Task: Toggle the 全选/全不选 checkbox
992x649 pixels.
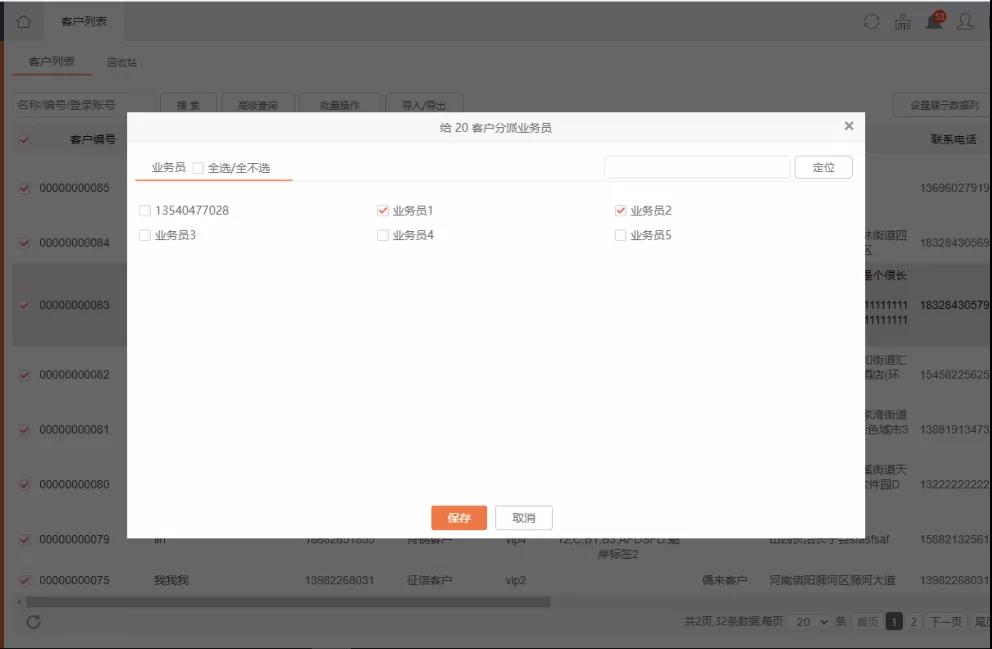Action: [198, 168]
